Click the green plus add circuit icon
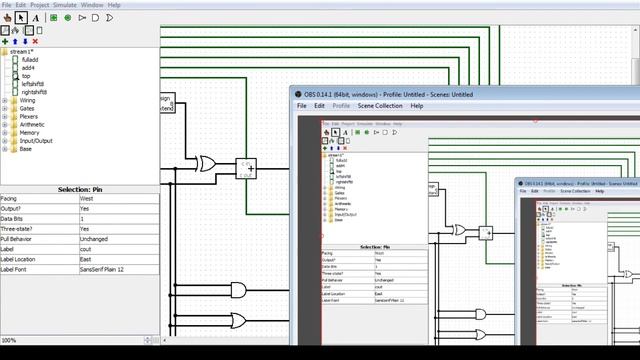This screenshot has width=640, height=360. (x=5, y=42)
